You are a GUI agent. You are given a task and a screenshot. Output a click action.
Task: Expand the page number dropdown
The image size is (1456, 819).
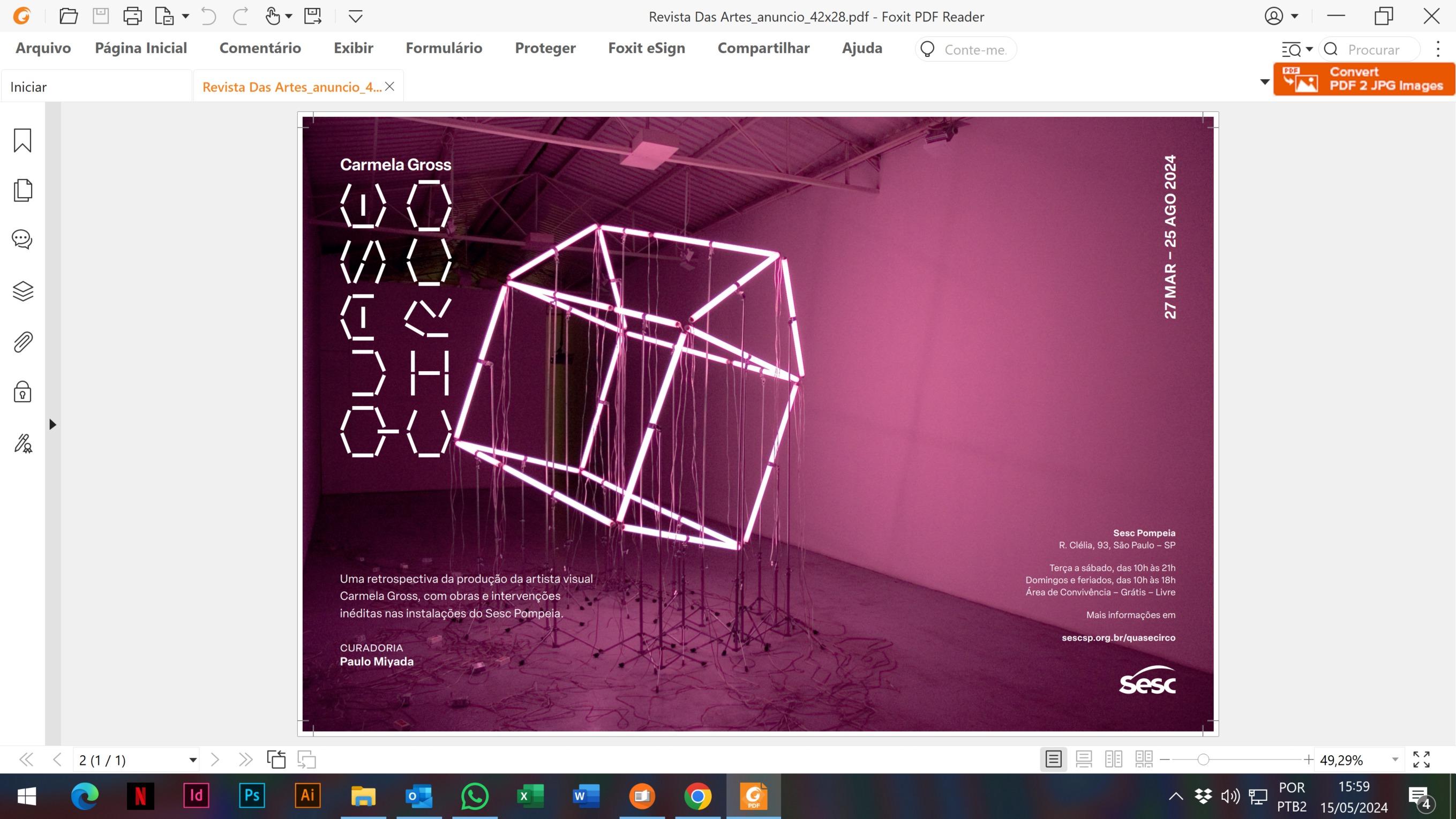click(193, 760)
